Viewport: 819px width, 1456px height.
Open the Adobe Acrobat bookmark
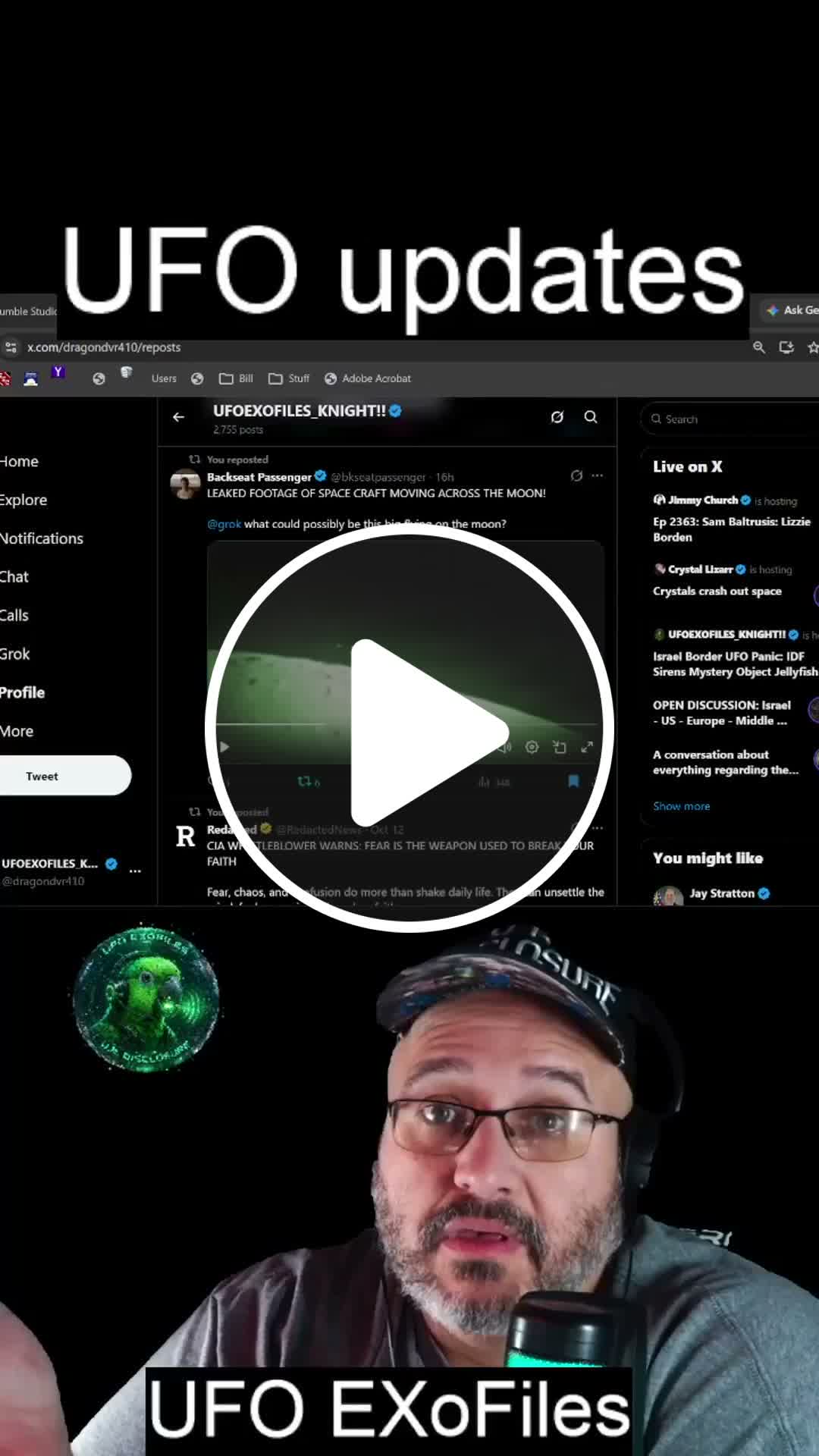(x=368, y=378)
